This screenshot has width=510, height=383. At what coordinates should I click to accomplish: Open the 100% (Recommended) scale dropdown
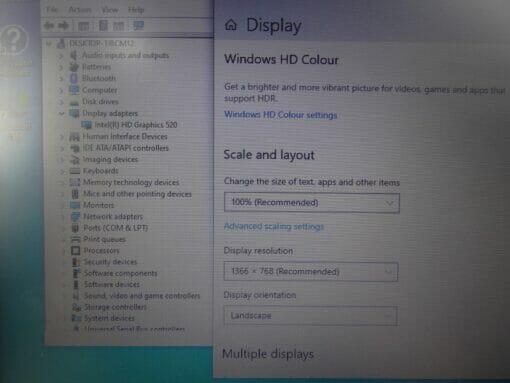(312, 203)
